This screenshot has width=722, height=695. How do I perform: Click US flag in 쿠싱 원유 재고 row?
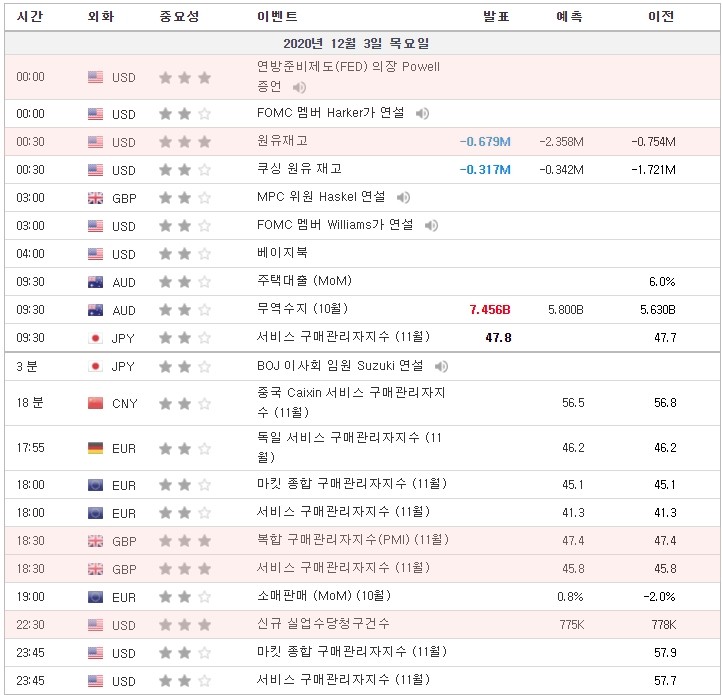click(x=95, y=170)
